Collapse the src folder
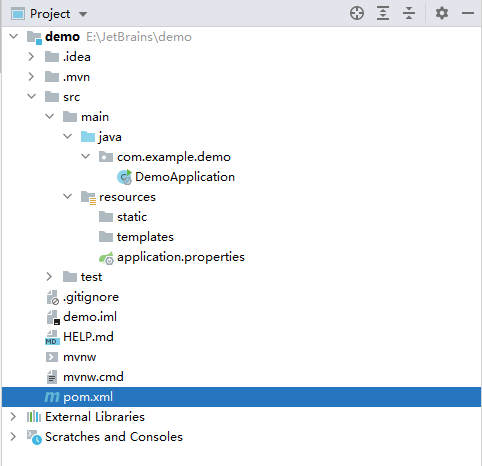 point(32,96)
